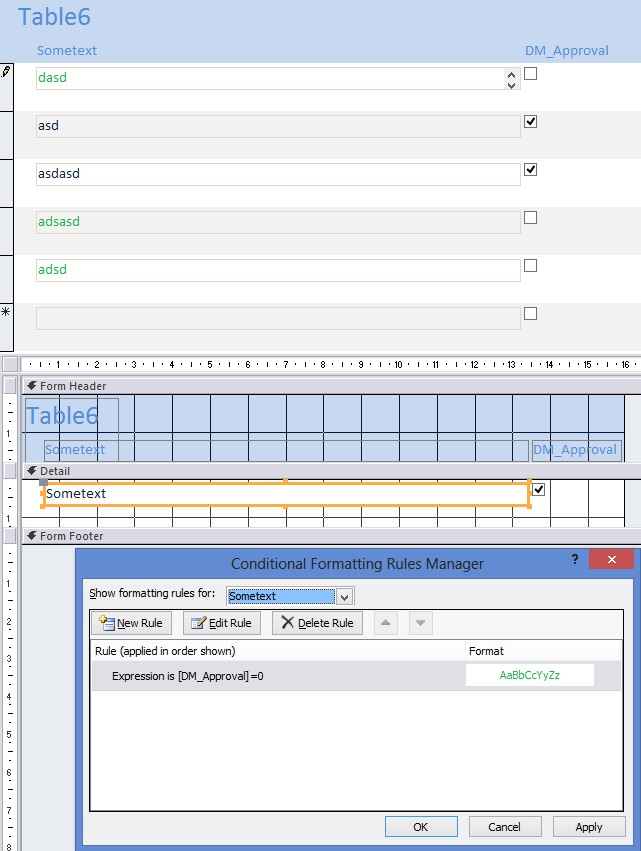Check DM_Approval for the adsasd row
This screenshot has width=641, height=851.
(530, 218)
